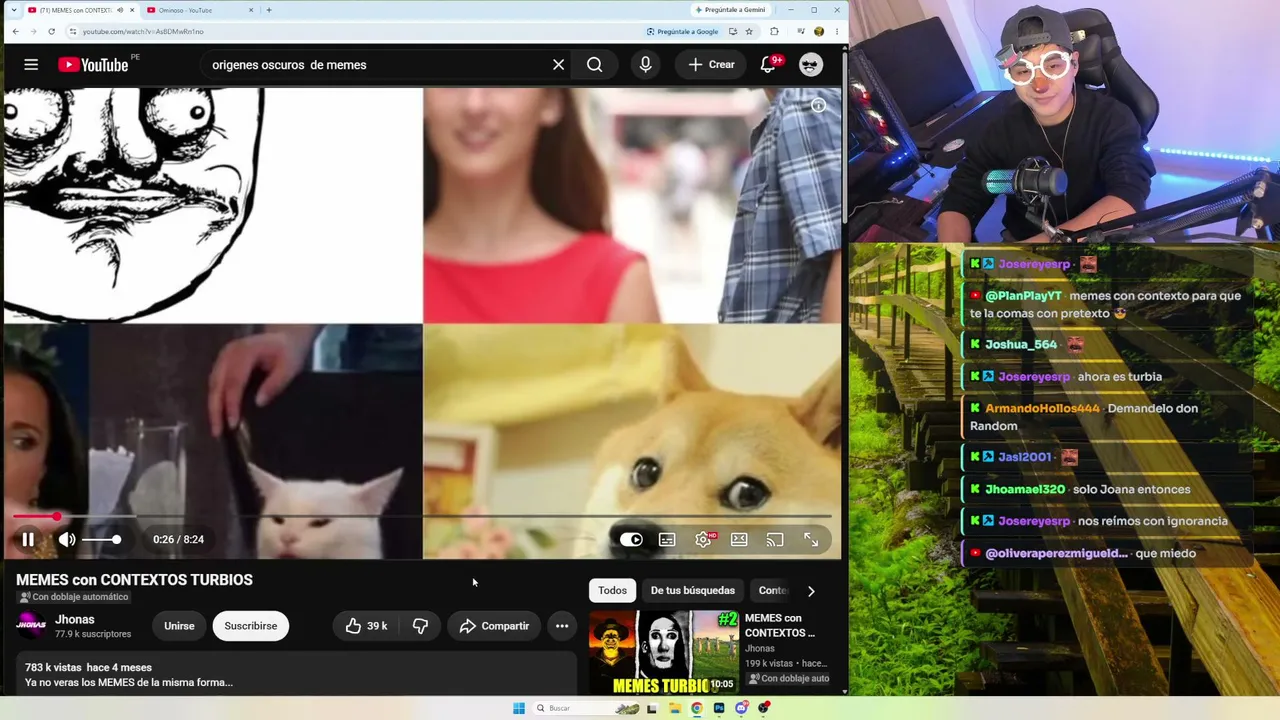
Task: Close the Ominoso - YouTube tab
Action: 251,10
